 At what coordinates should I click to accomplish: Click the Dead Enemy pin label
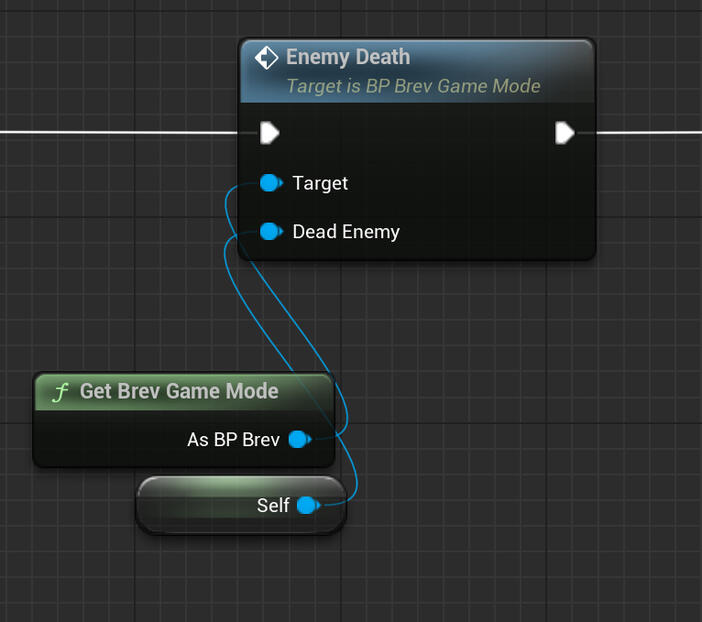(x=345, y=232)
